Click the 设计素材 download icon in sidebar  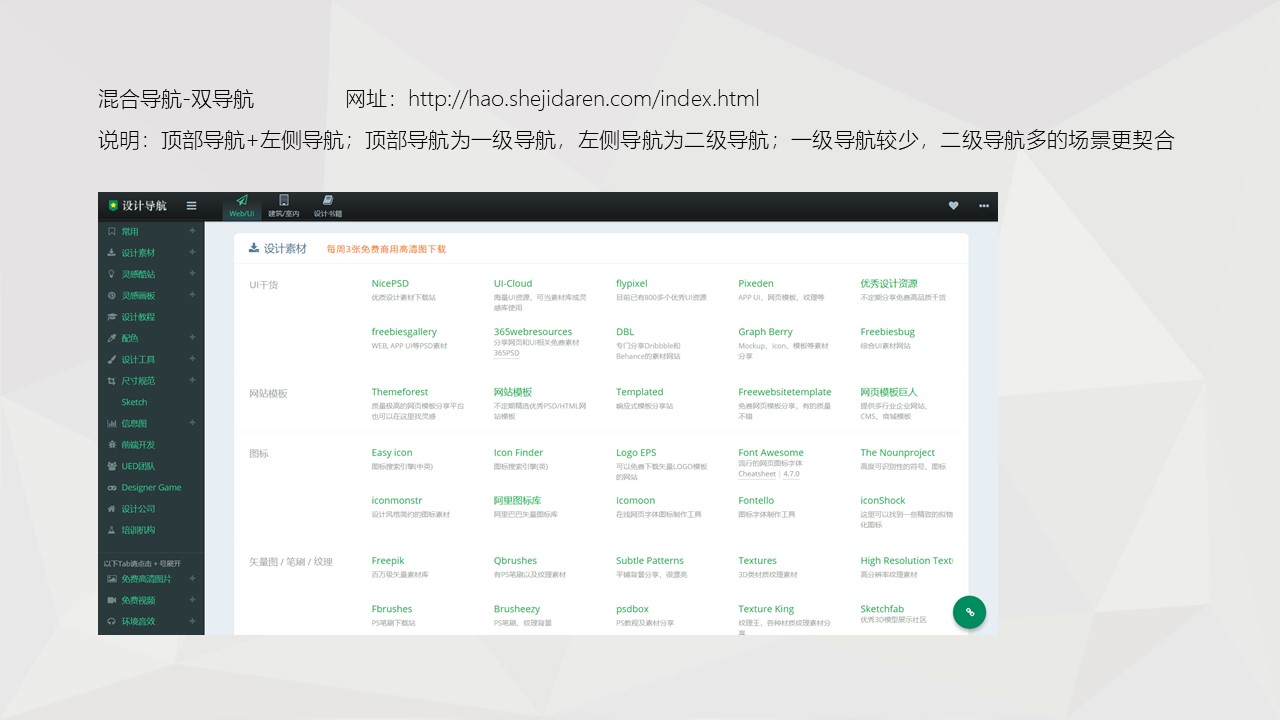pos(112,253)
